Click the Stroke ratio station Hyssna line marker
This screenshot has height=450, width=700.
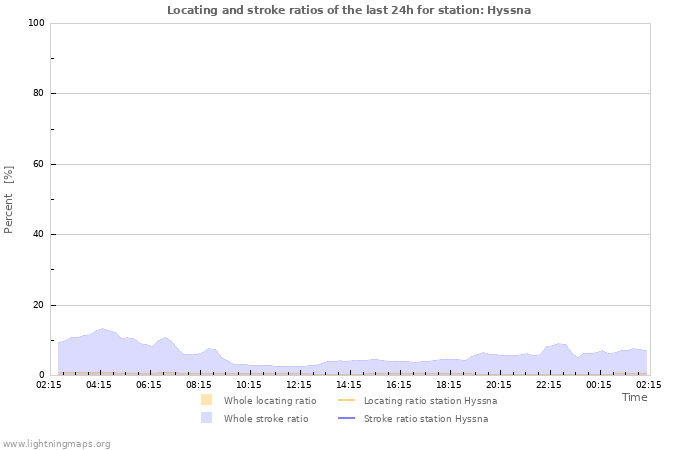pos(346,418)
